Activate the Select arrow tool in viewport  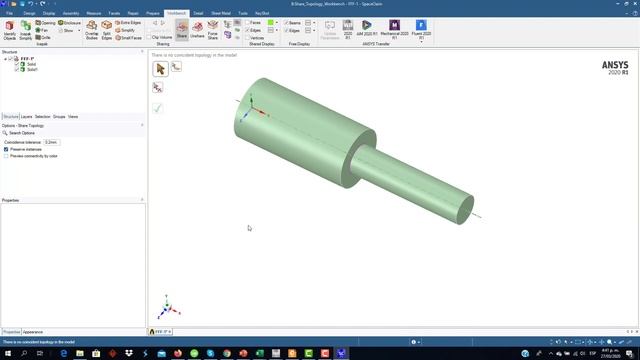(160, 69)
